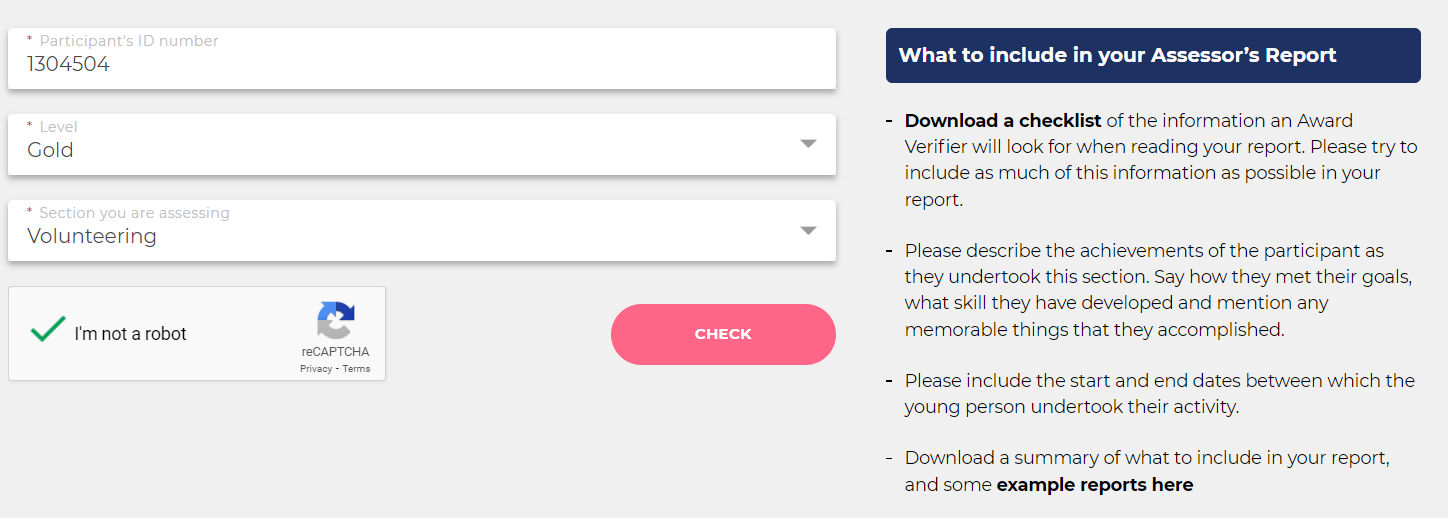
Task: Click the start and end dates paragraph
Action: [x=1159, y=394]
